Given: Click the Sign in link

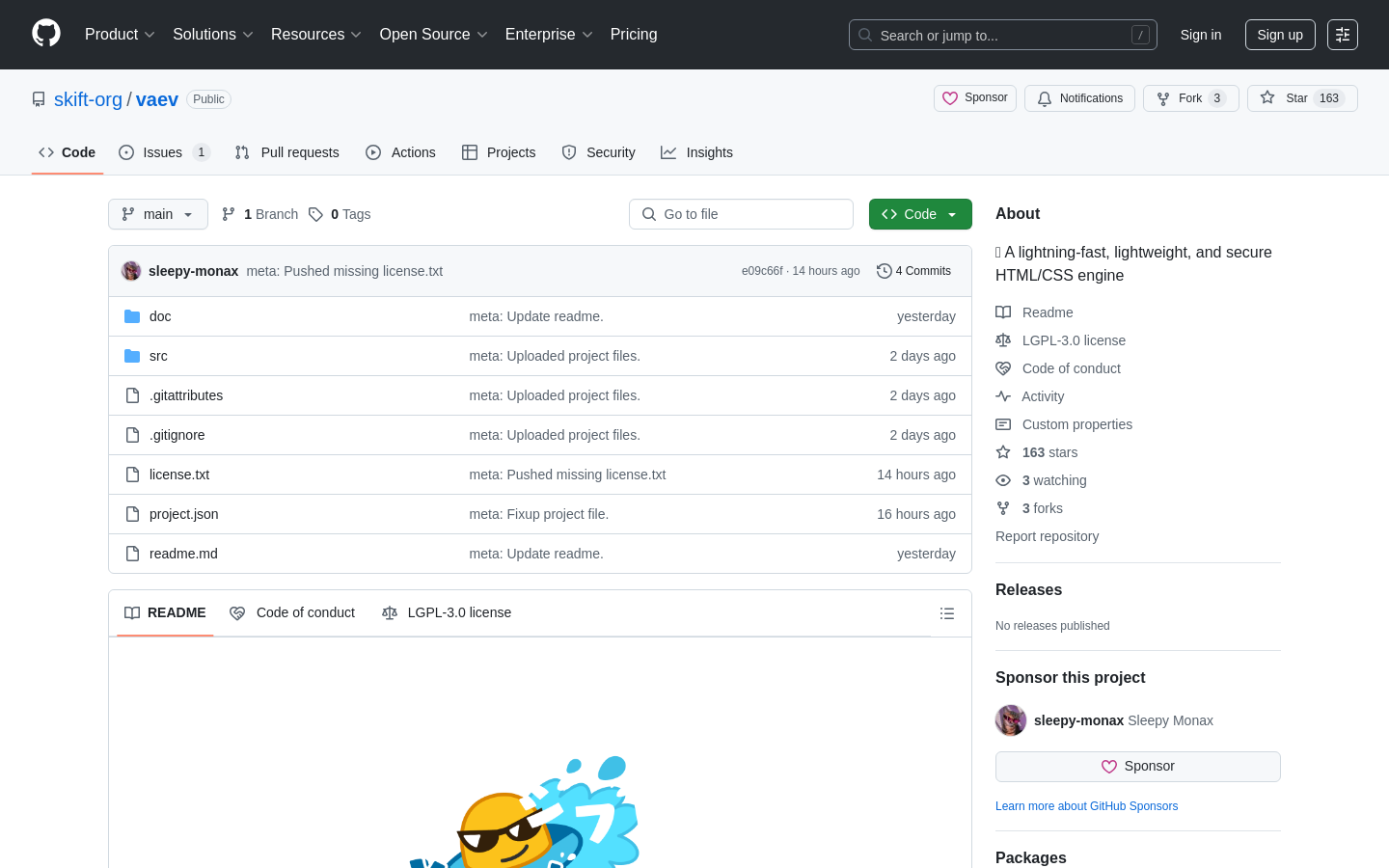Looking at the screenshot, I should tap(1201, 35).
